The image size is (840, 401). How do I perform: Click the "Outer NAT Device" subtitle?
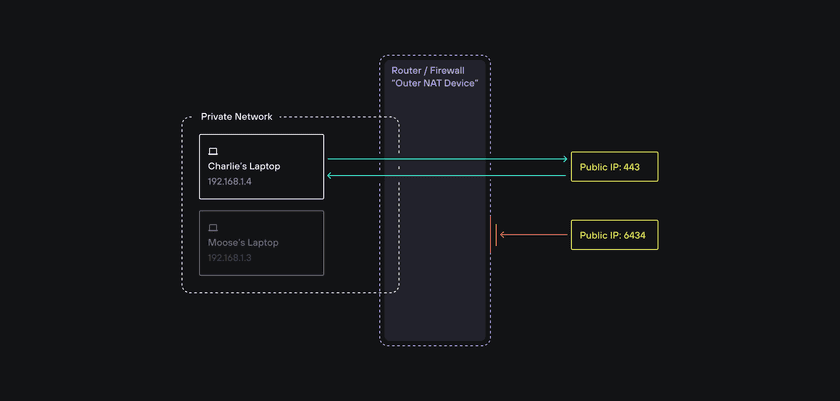click(434, 83)
